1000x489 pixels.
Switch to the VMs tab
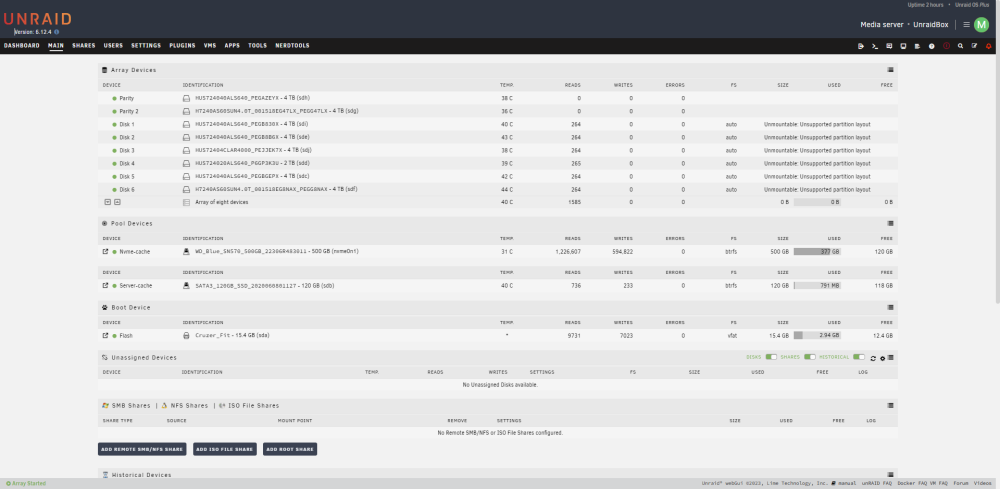pos(210,46)
